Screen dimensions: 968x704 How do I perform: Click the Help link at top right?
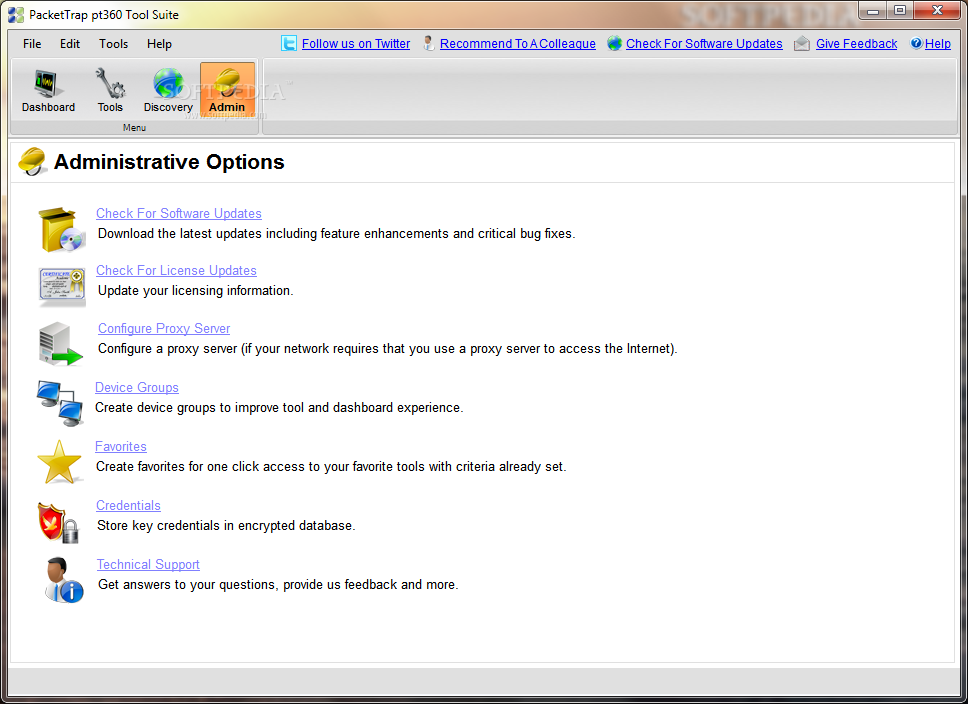(937, 44)
